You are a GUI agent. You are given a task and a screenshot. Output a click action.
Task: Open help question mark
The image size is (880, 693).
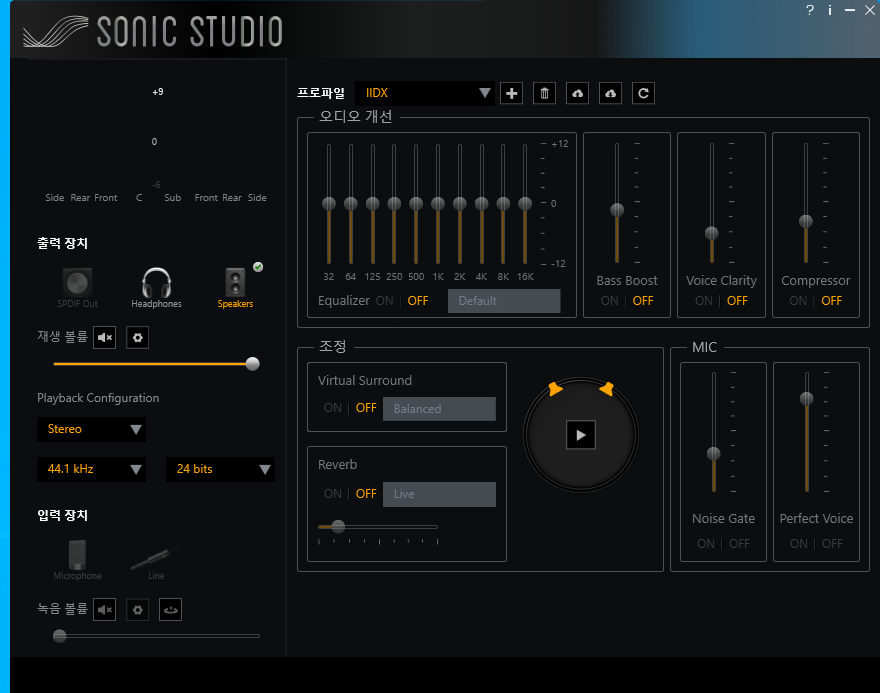point(810,10)
